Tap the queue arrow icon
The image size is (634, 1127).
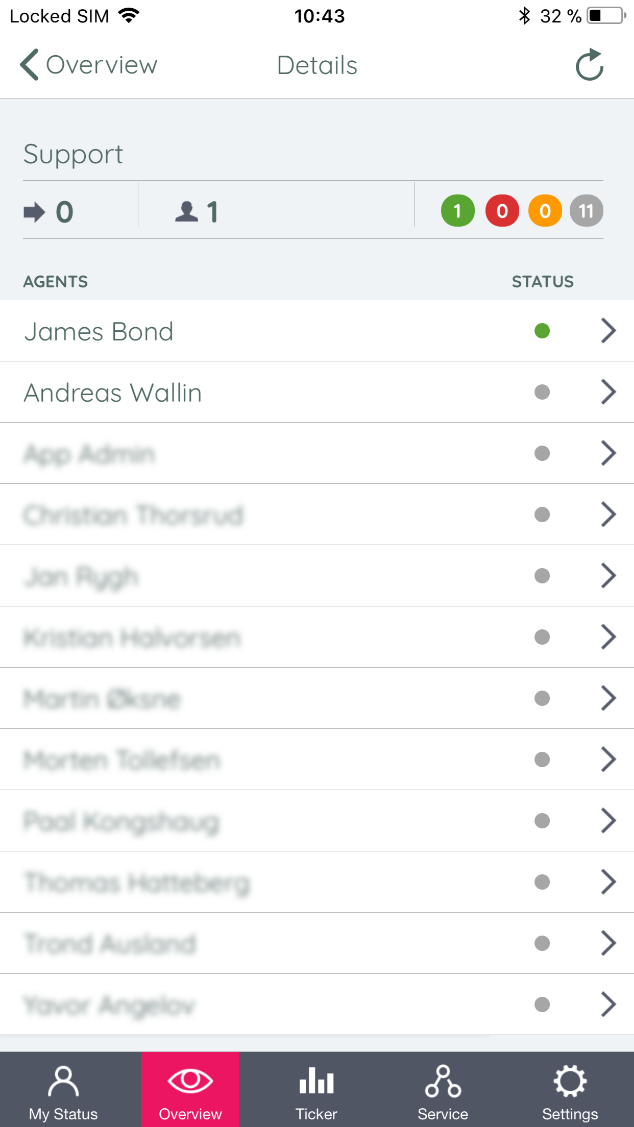click(x=35, y=212)
